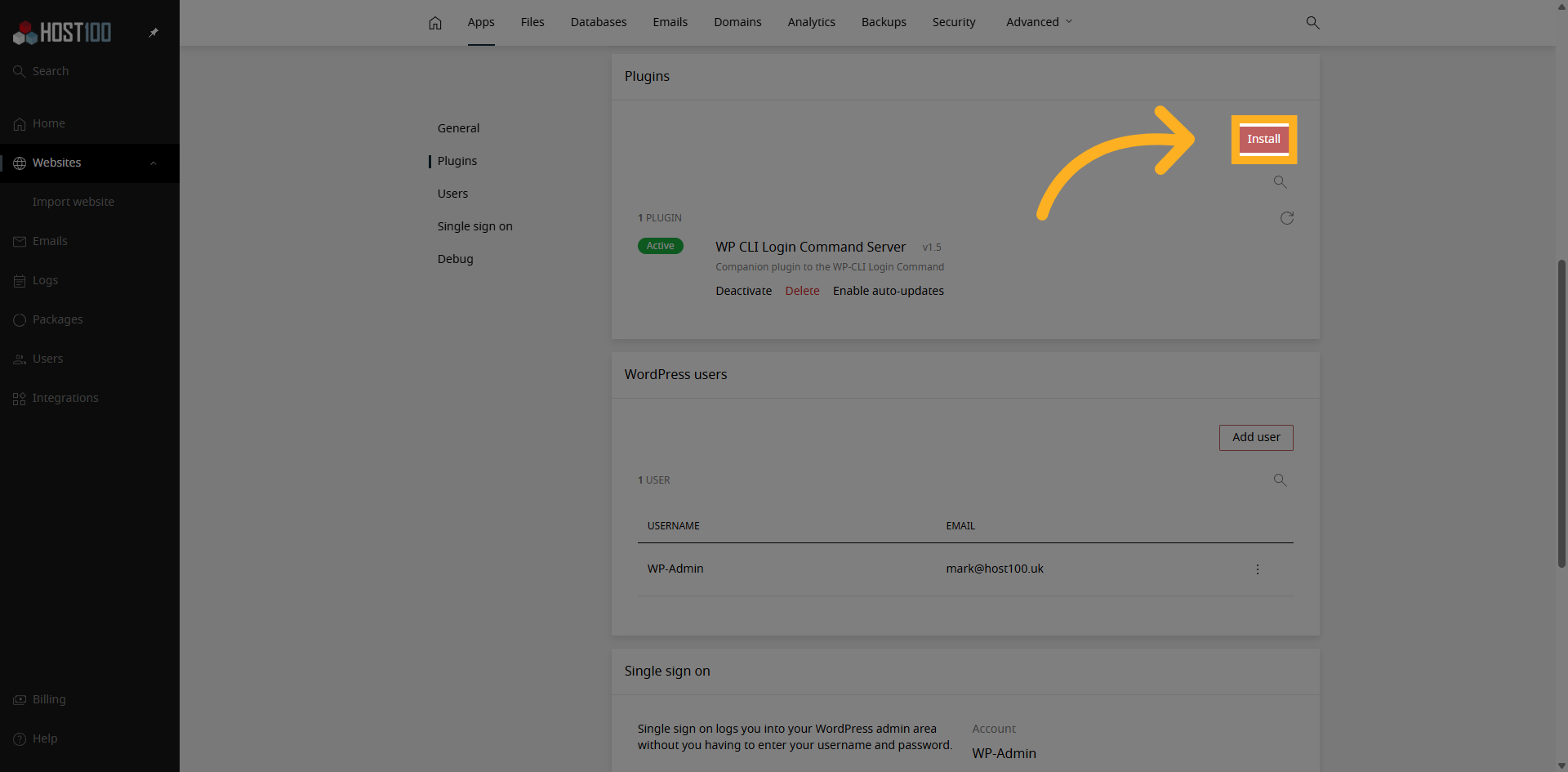Click the USERNAME column header
Viewport: 1568px width, 772px height.
coord(673,526)
